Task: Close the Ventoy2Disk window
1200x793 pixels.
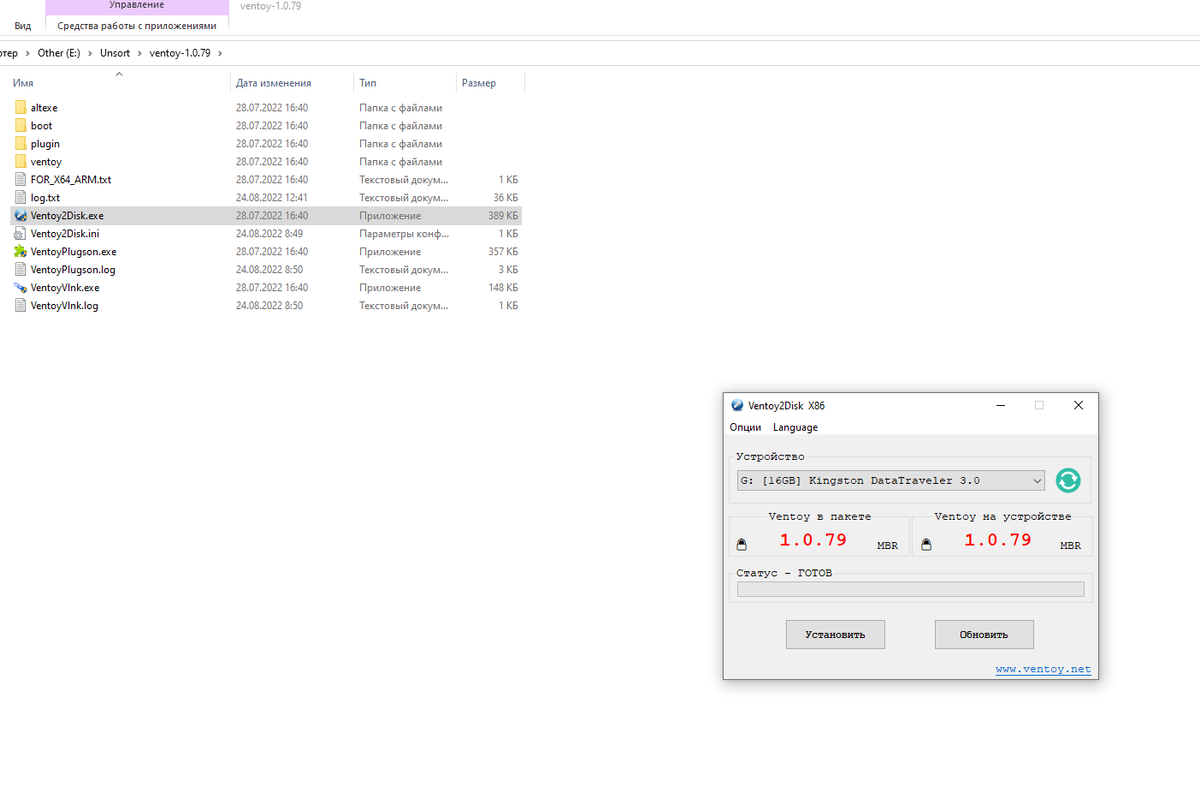Action: [1078, 406]
